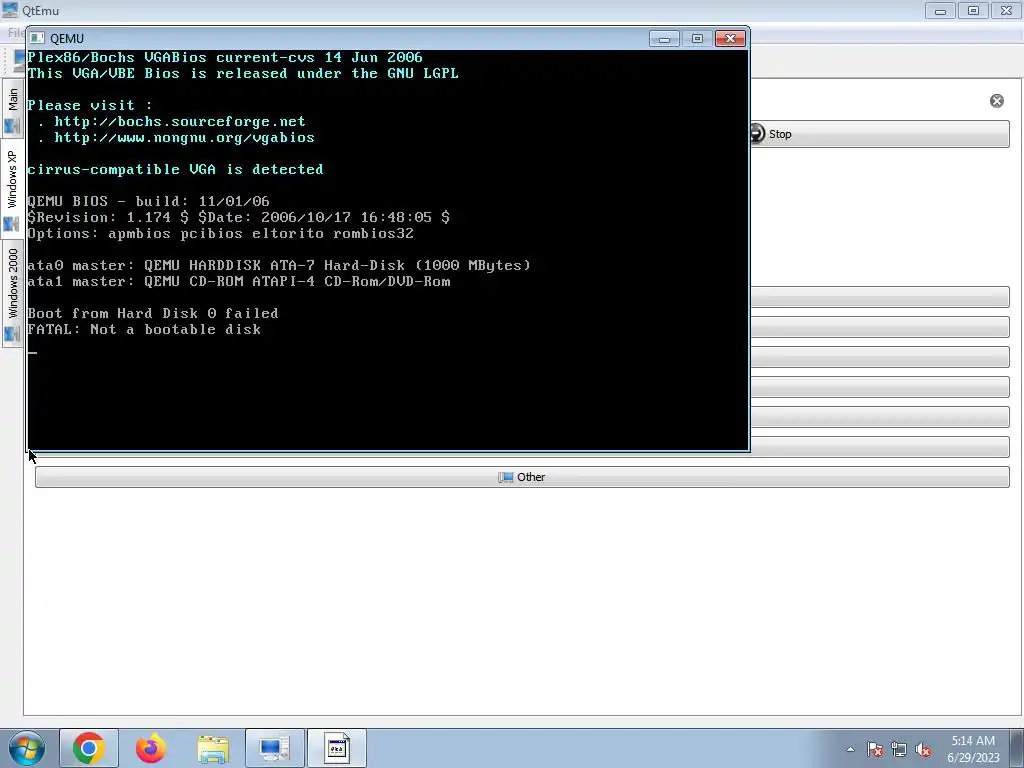This screenshot has height=768, width=1024.
Task: Switch to QtEmu monitor taskbar icon
Action: 274,748
